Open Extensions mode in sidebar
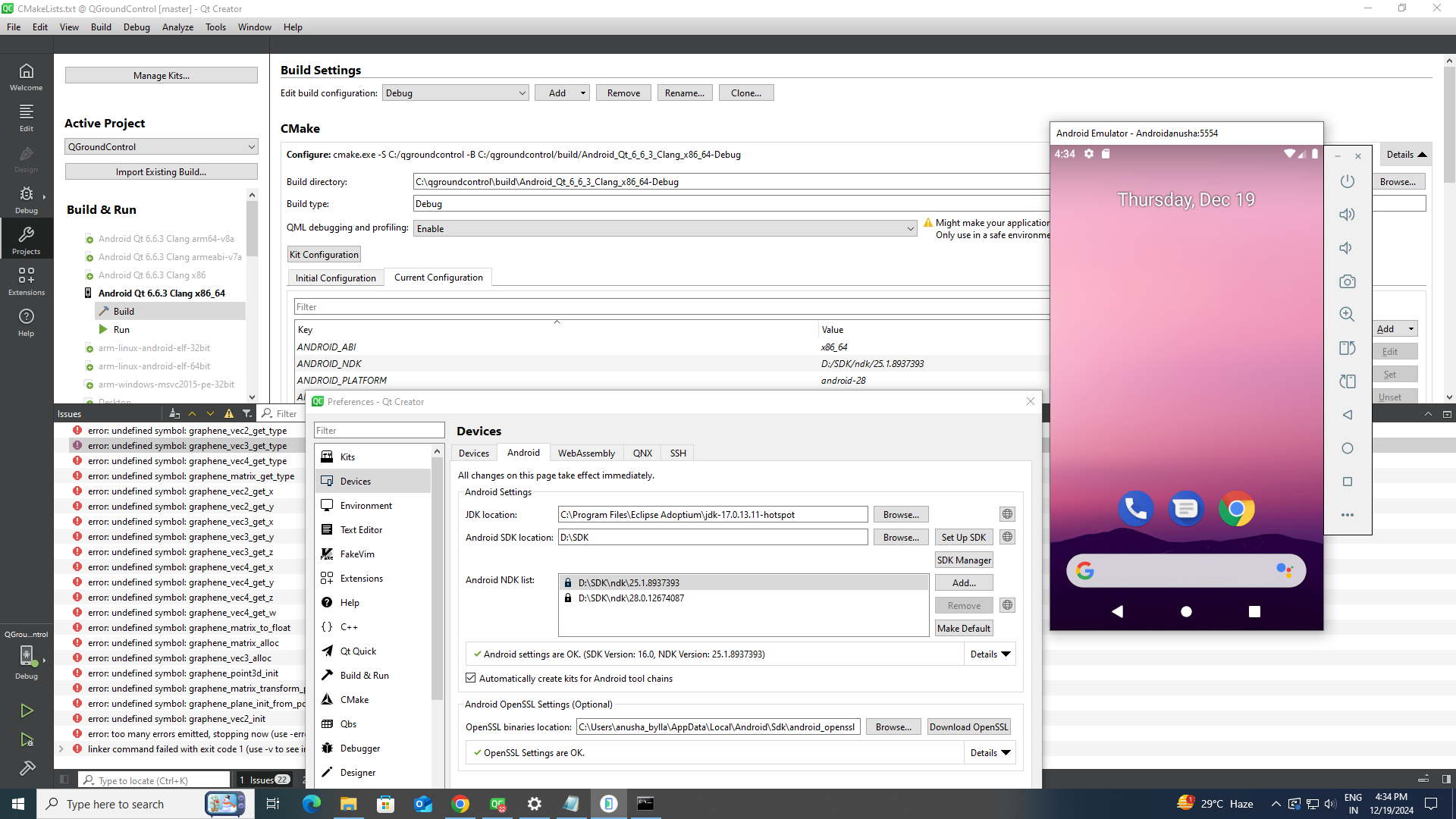The height and width of the screenshot is (819, 1456). tap(27, 281)
